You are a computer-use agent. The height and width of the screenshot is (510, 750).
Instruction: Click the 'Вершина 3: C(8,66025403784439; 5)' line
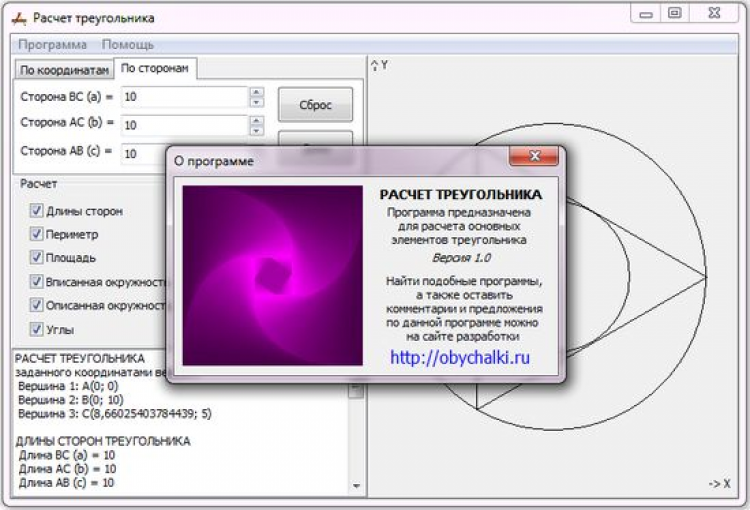pos(115,413)
